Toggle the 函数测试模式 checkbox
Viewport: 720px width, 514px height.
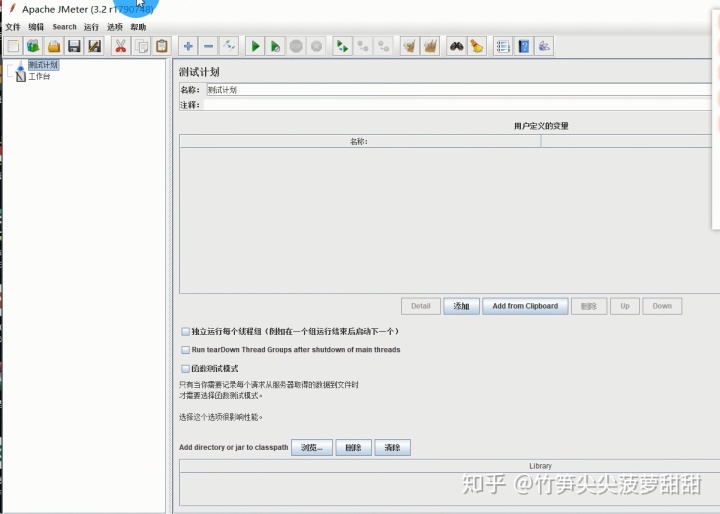coord(186,368)
